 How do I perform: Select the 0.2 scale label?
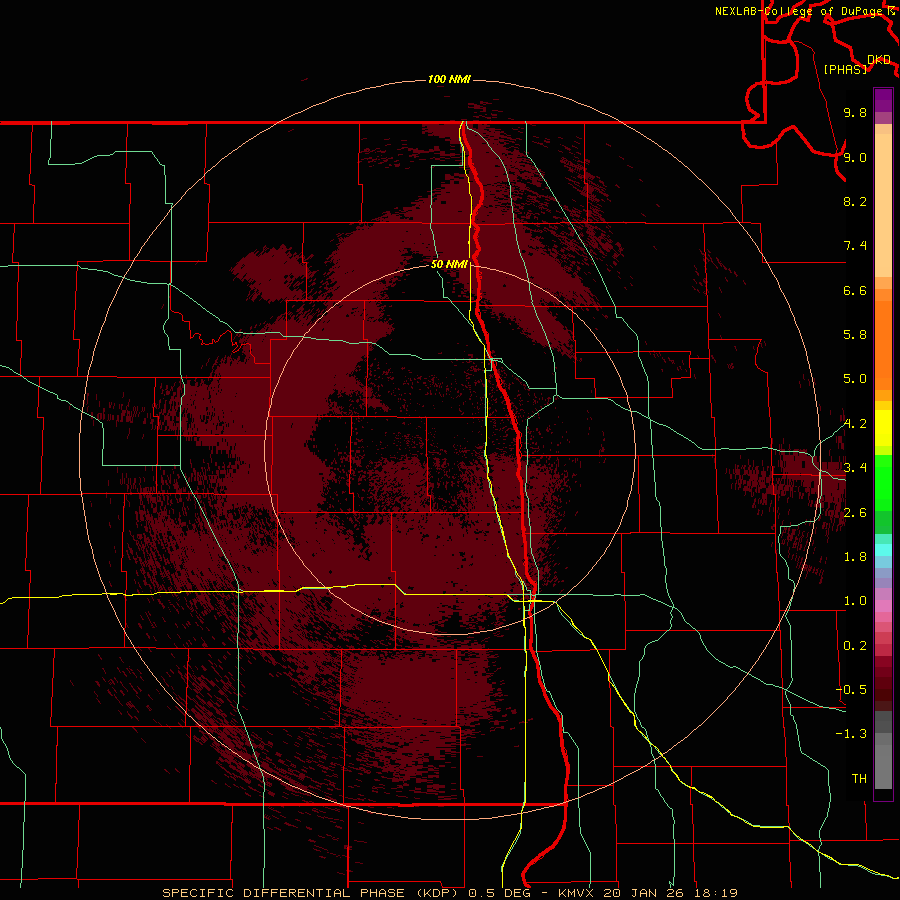pos(855,646)
